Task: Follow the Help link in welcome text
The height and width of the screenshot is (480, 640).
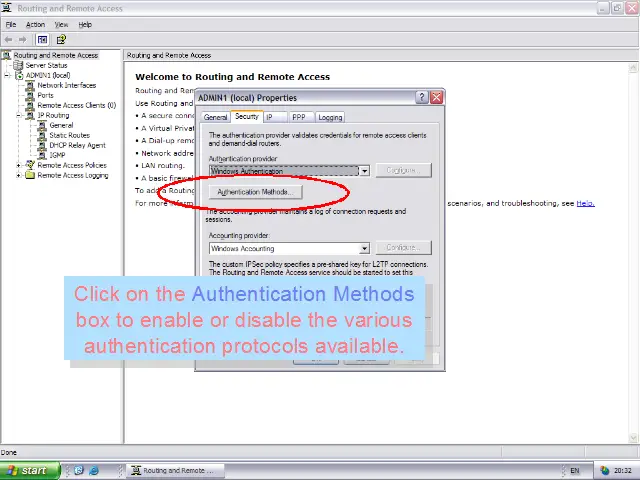Action: tap(585, 203)
